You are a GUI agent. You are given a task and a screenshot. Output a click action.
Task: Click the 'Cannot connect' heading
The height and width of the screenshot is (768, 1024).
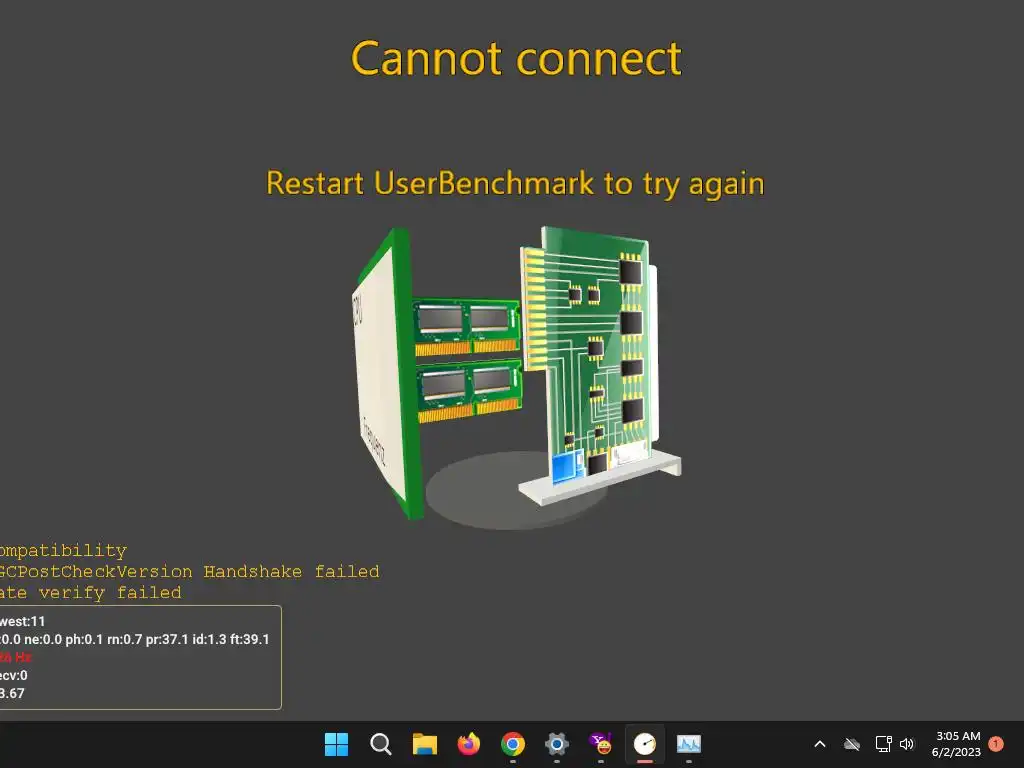click(x=516, y=59)
